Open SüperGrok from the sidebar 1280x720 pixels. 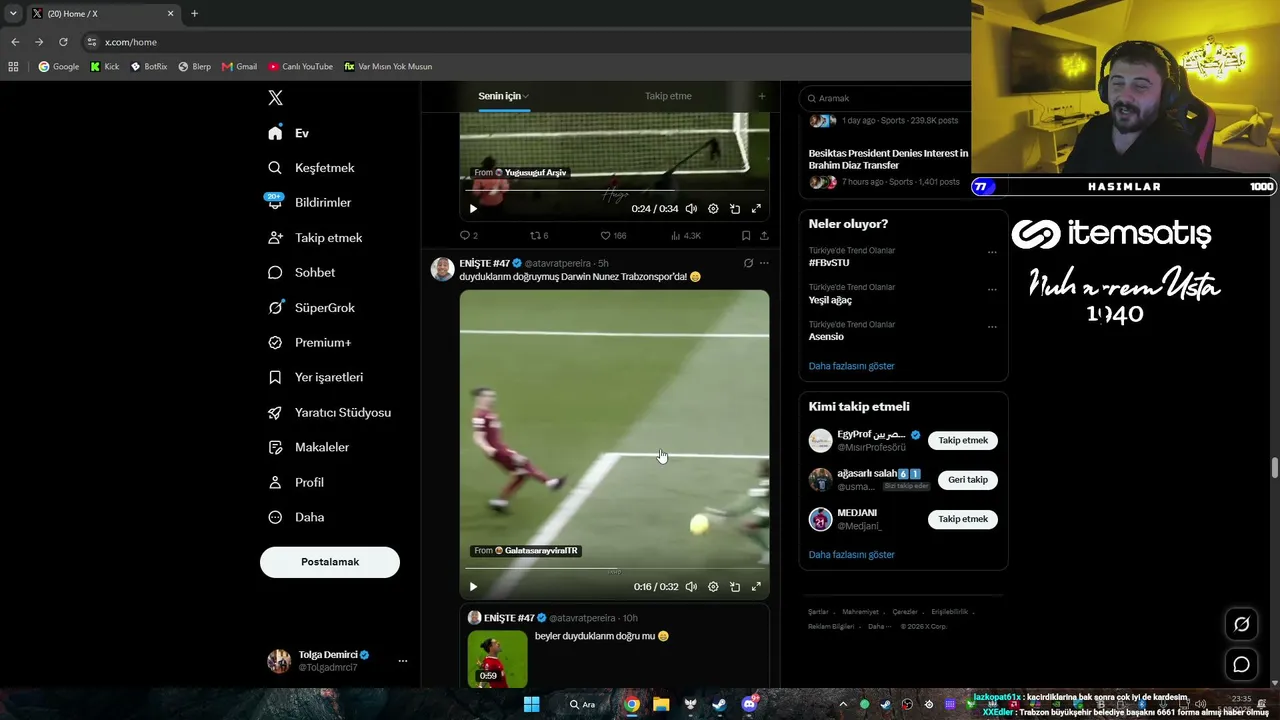coord(311,308)
